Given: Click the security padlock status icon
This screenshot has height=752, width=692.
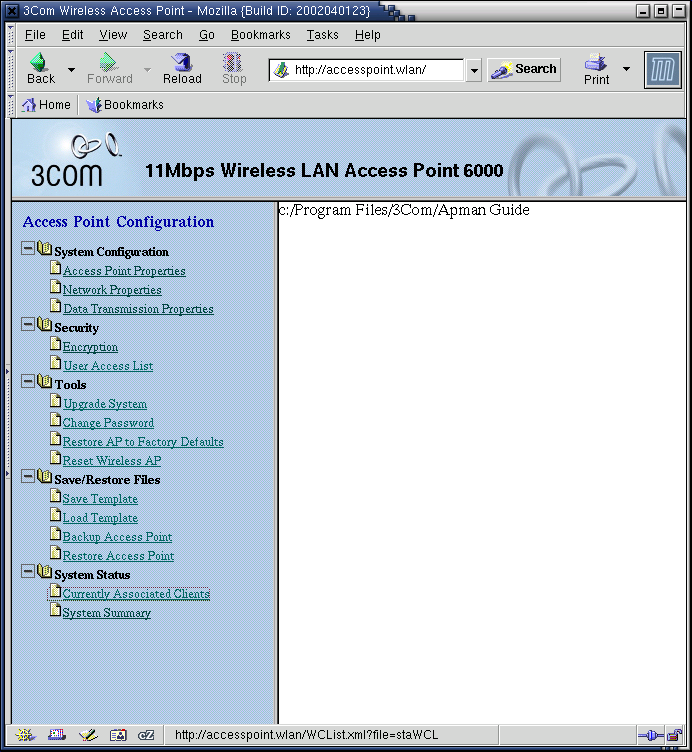Looking at the screenshot, I should [x=675, y=735].
